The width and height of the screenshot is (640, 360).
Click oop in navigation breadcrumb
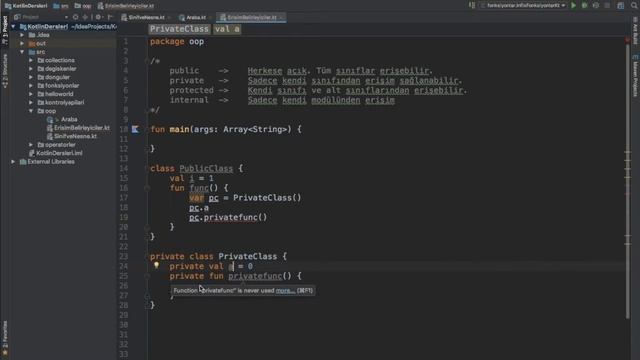pos(83,6)
